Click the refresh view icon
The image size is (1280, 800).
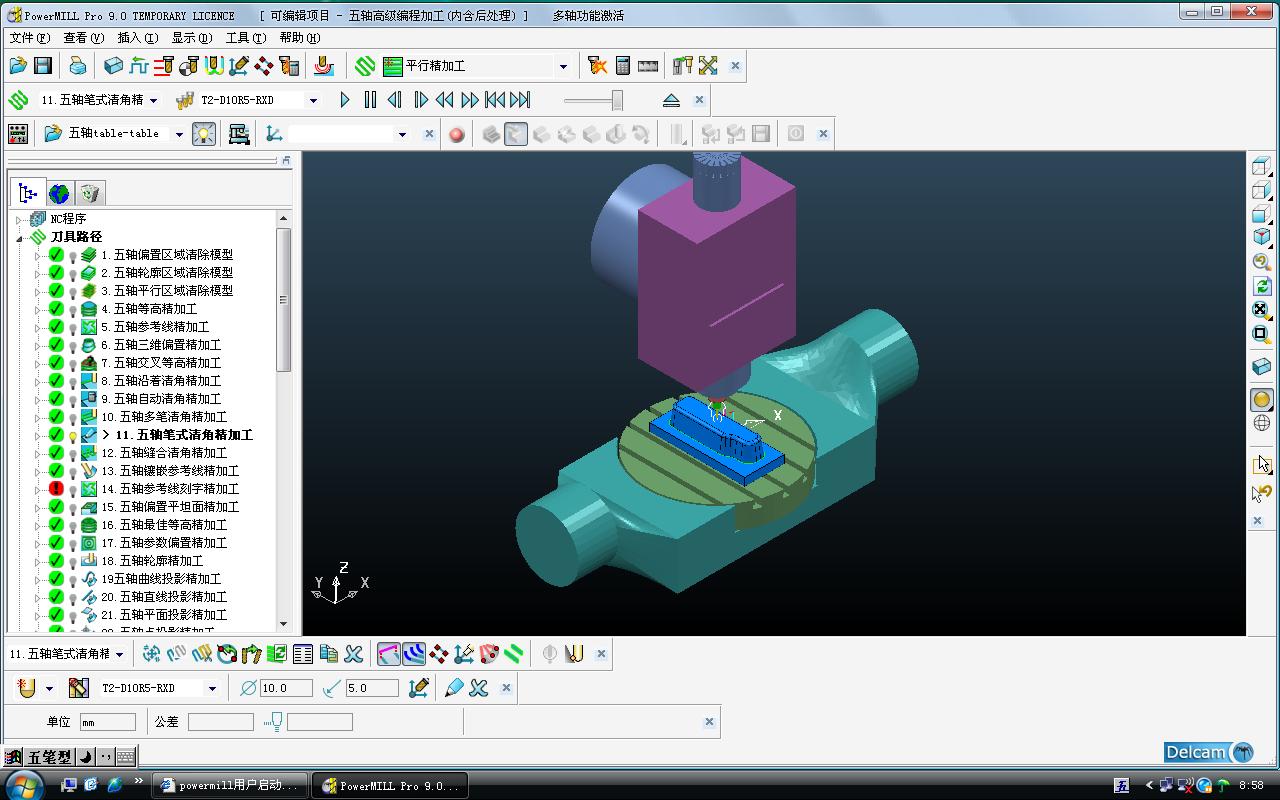tap(1261, 286)
